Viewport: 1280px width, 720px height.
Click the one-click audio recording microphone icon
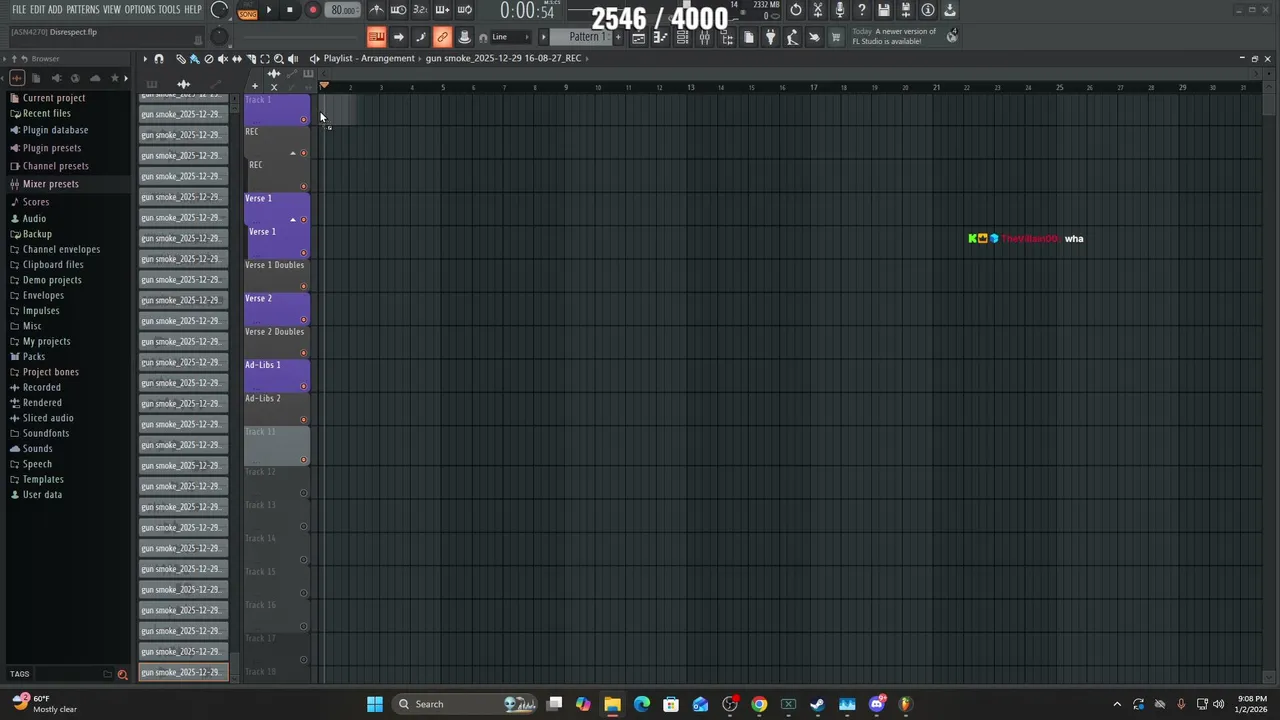[x=840, y=10]
